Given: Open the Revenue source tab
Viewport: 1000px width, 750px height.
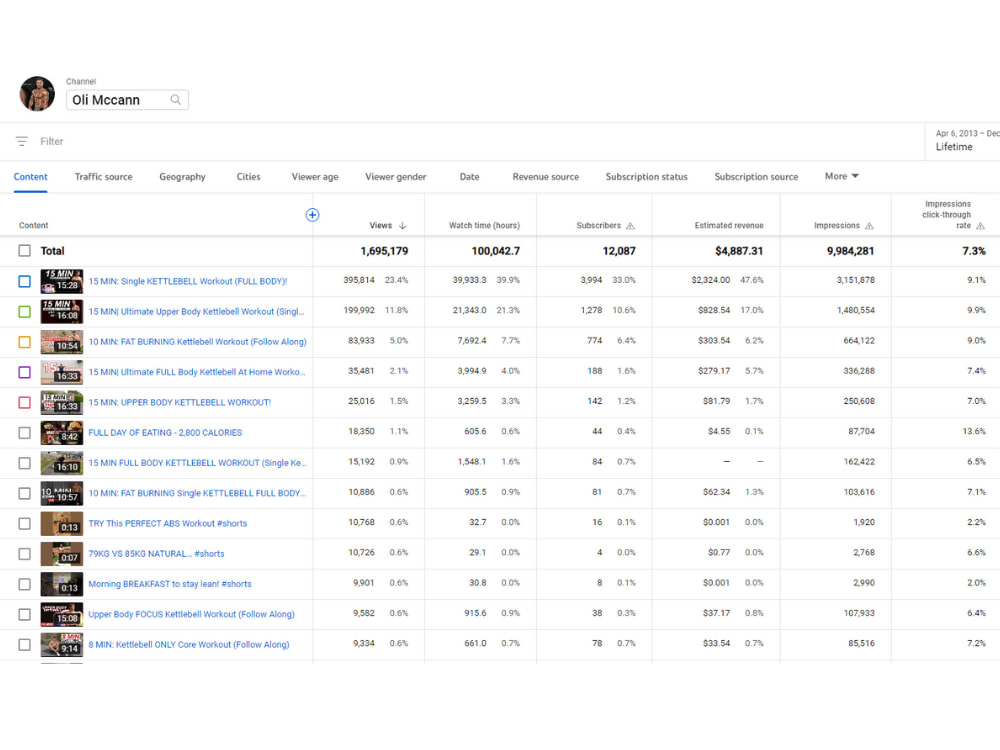Looking at the screenshot, I should (x=545, y=177).
